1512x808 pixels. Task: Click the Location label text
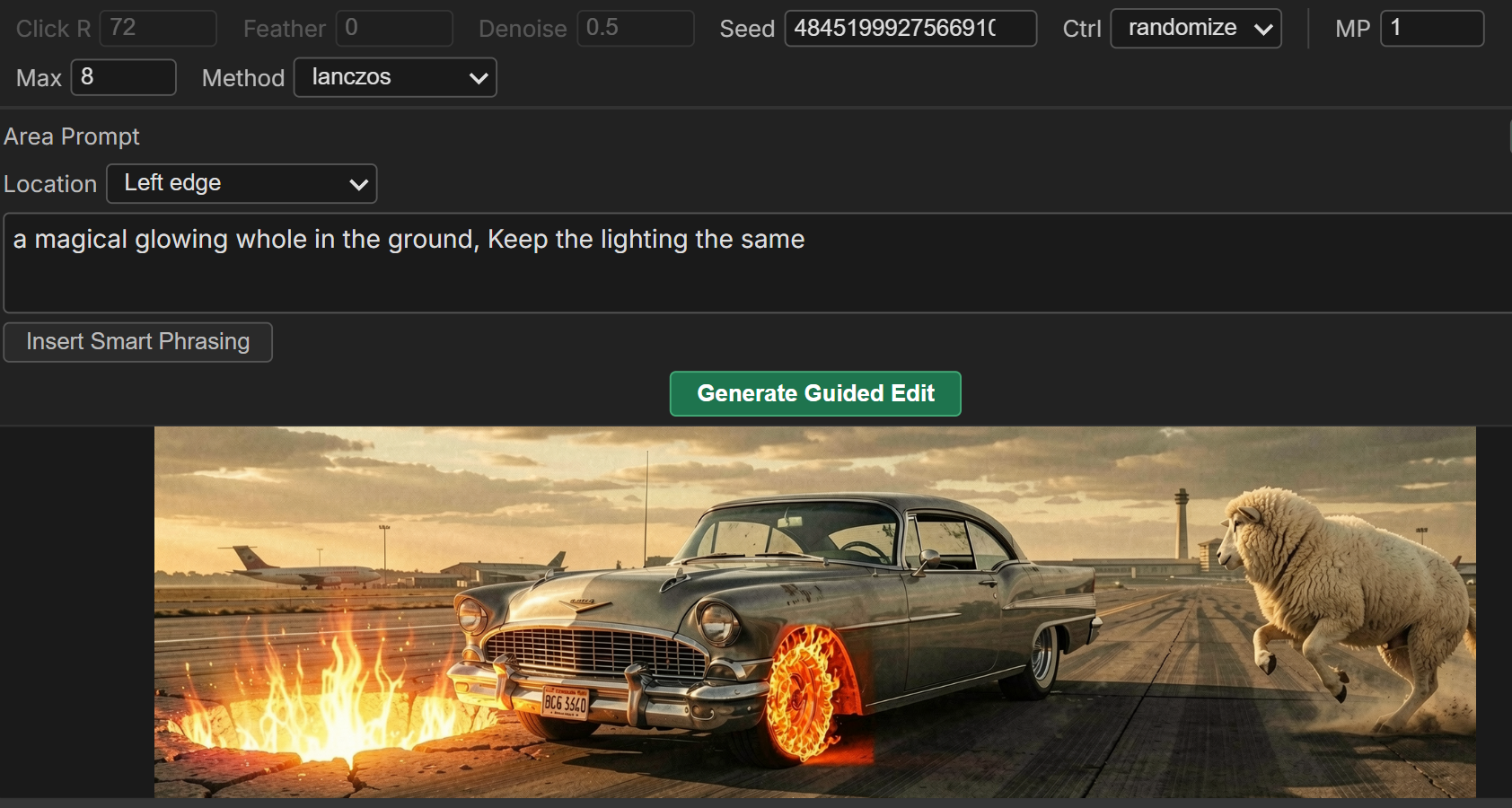(x=50, y=184)
